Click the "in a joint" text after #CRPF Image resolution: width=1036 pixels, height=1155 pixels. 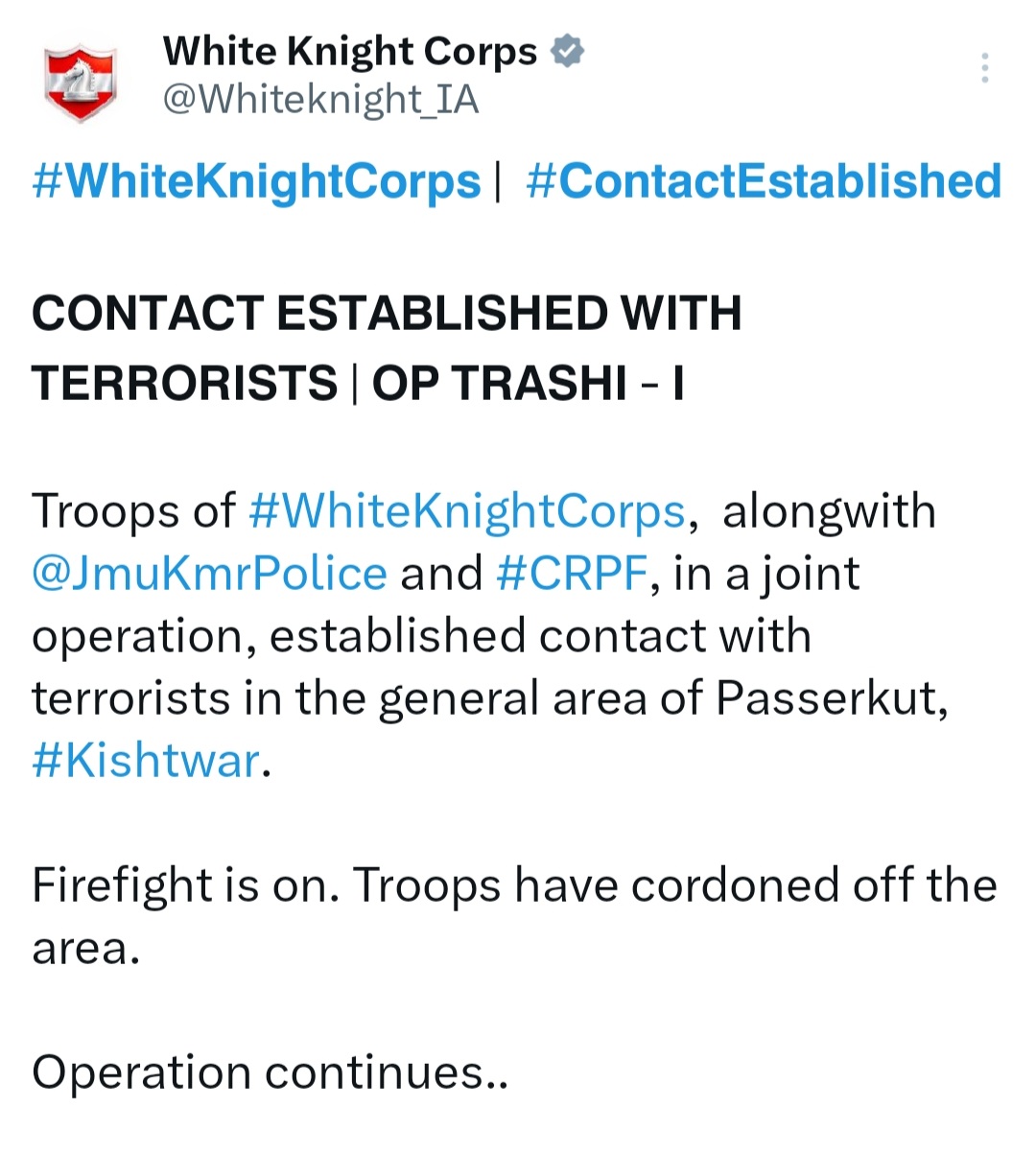(x=766, y=574)
